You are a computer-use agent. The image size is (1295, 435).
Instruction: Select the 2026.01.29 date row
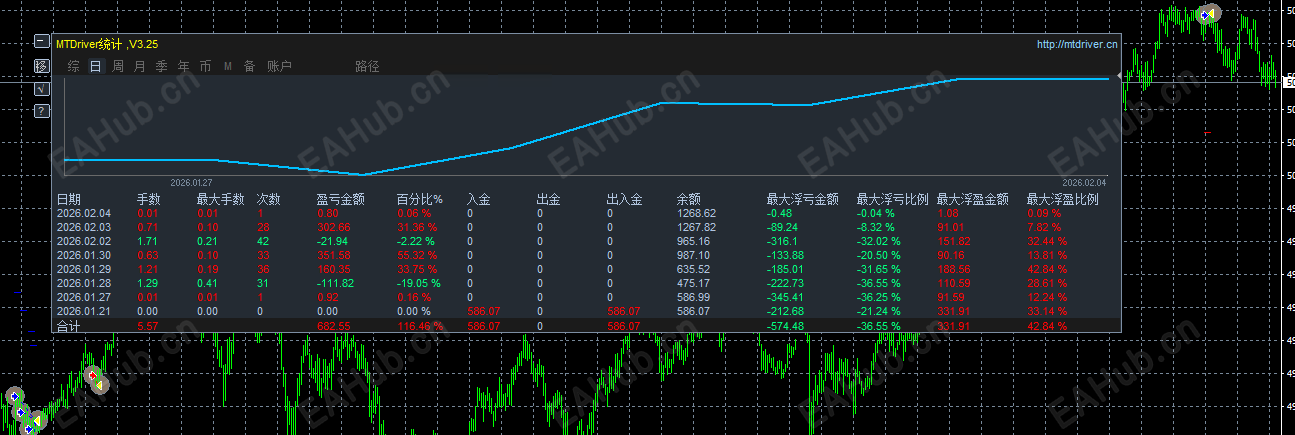click(x=84, y=269)
